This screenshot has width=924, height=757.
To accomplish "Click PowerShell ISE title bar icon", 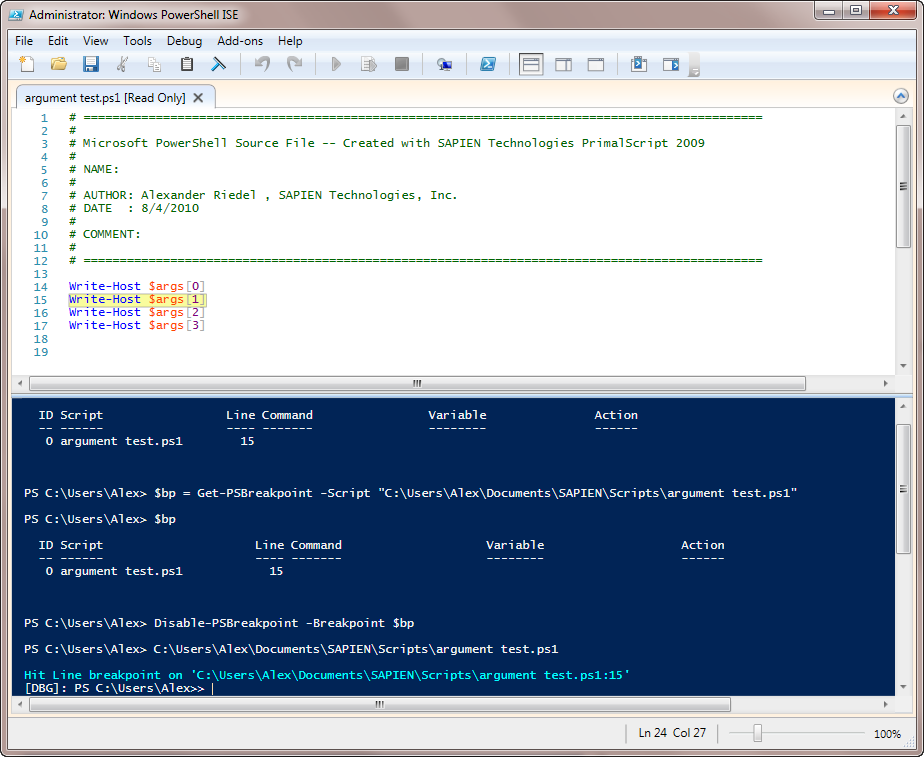I will pyautogui.click(x=16, y=15).
